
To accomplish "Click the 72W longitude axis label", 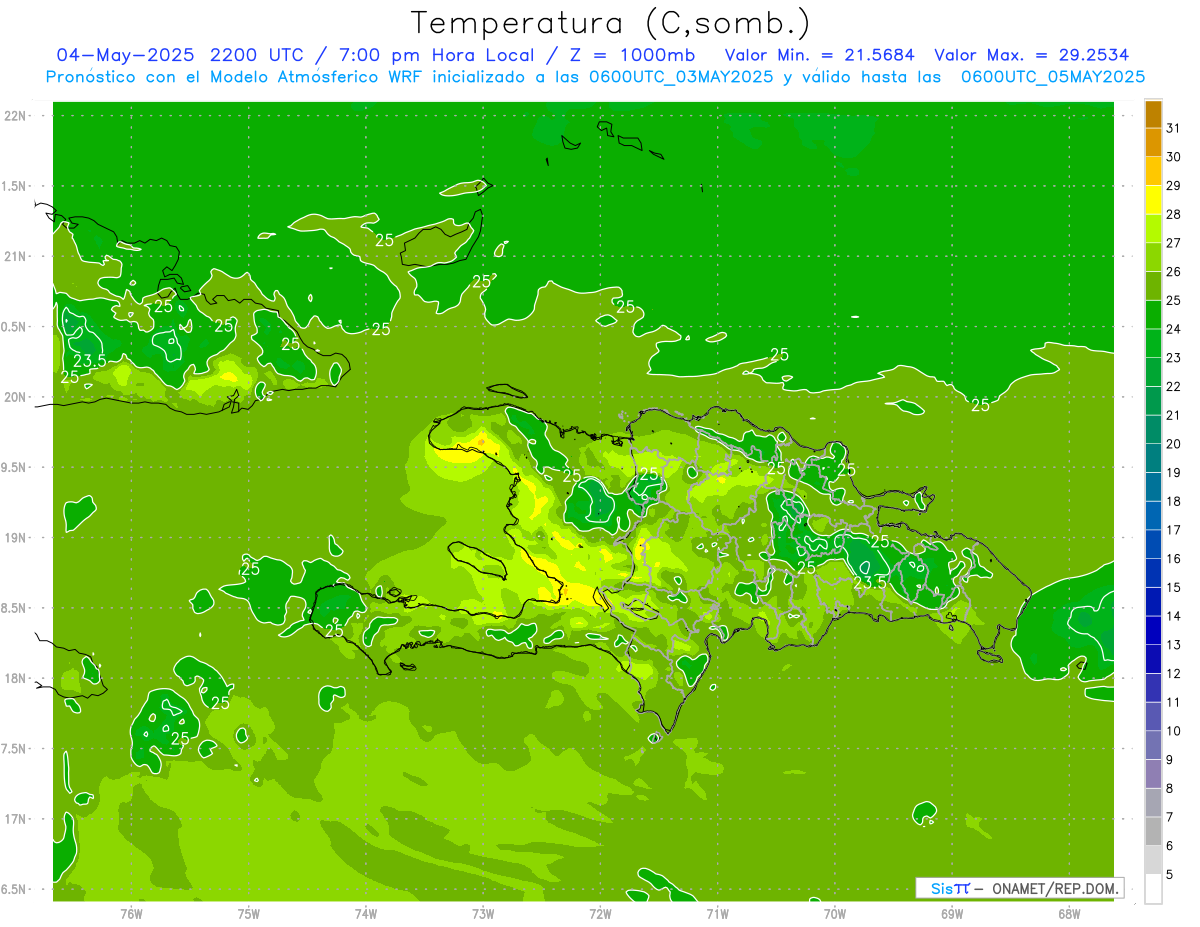I will (600, 913).
